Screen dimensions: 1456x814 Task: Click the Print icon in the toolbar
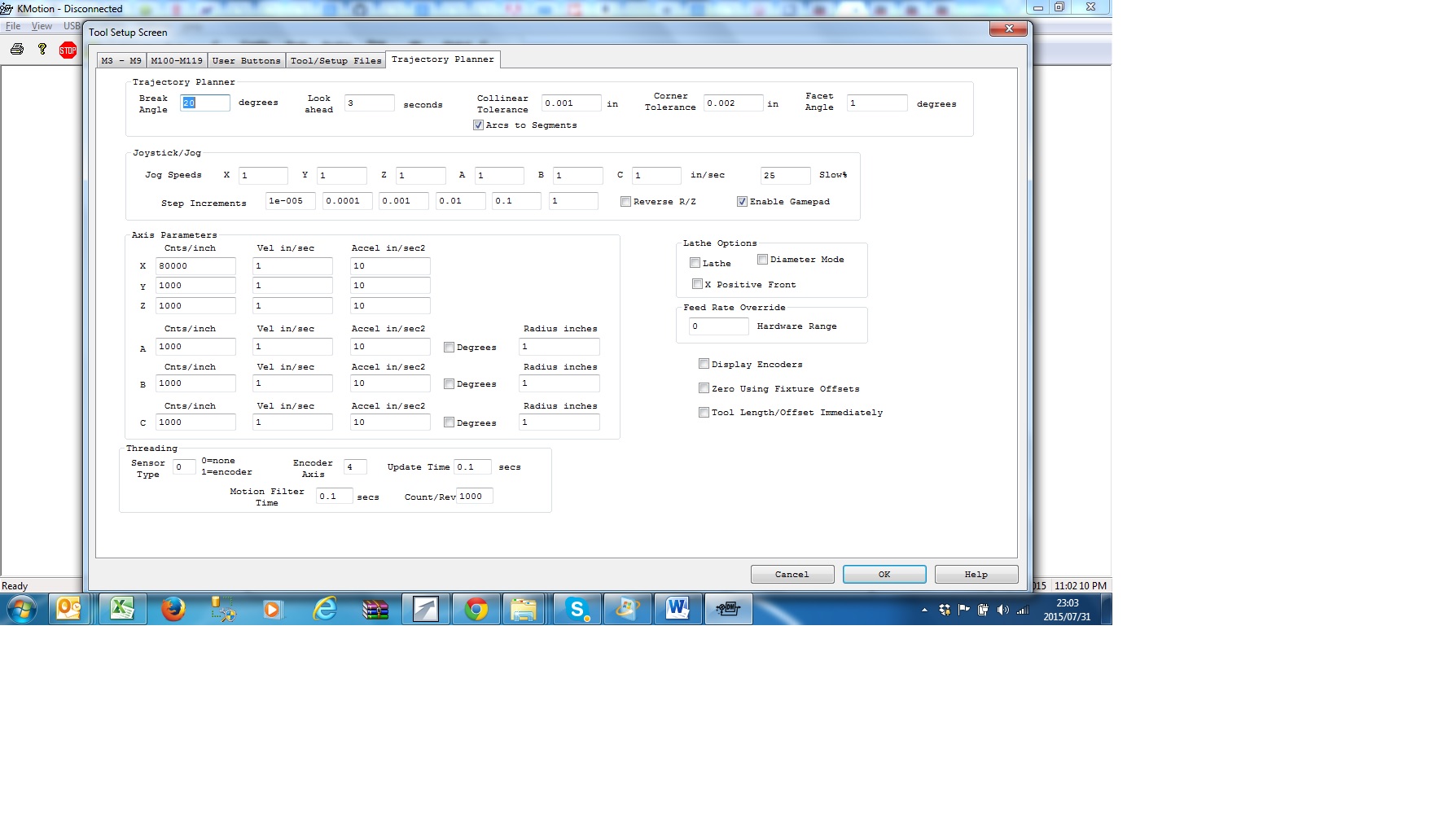coord(16,50)
